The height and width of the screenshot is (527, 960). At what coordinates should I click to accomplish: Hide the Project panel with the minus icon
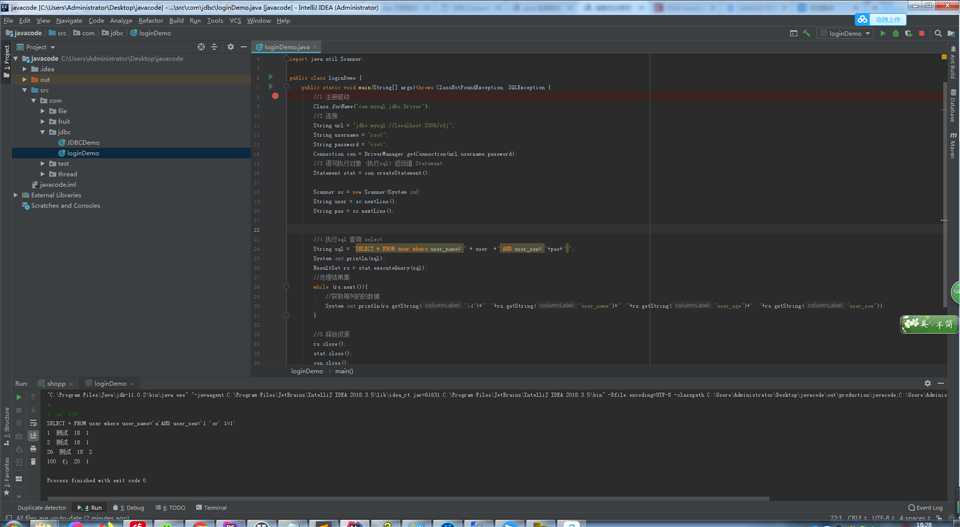coord(243,47)
